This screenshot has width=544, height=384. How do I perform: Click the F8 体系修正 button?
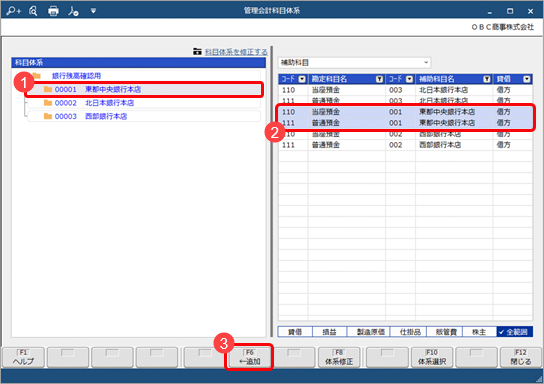(x=339, y=357)
